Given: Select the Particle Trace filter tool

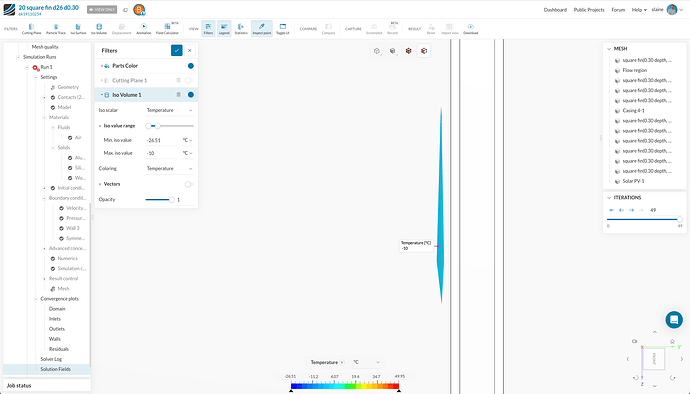Looking at the screenshot, I should click(56, 29).
